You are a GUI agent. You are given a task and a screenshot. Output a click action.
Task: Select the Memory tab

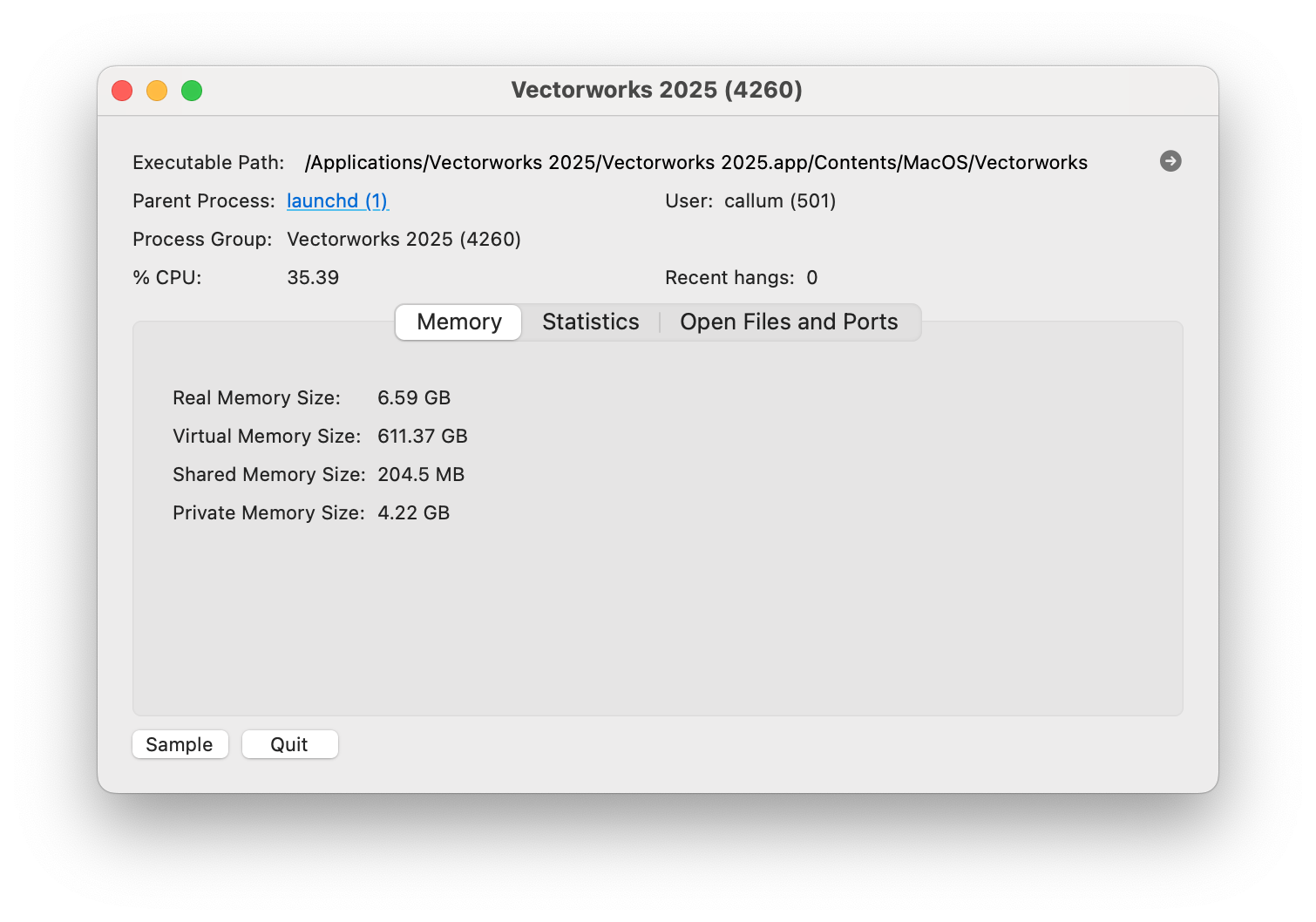[459, 322]
